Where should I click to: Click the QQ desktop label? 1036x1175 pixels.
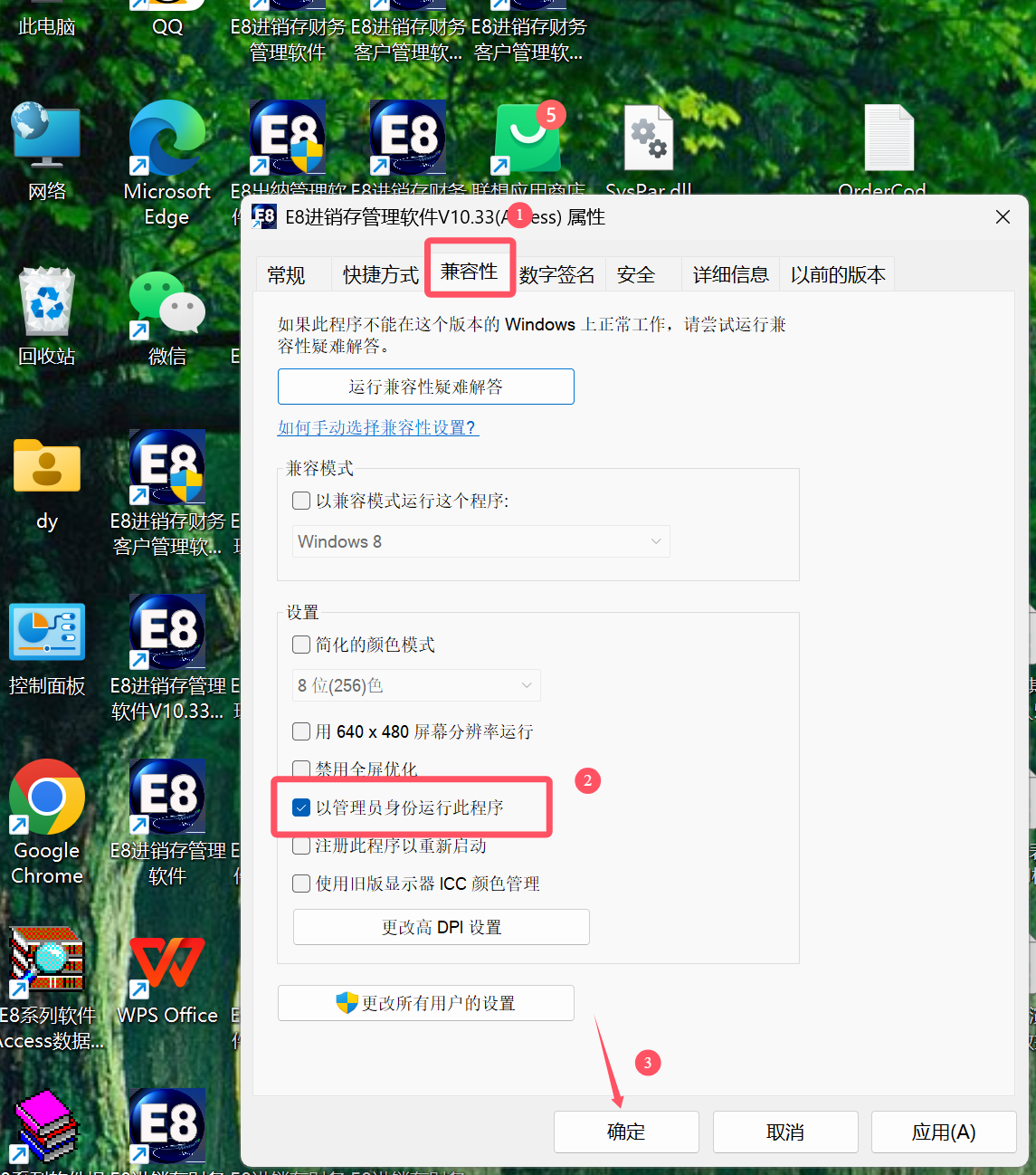[167, 27]
